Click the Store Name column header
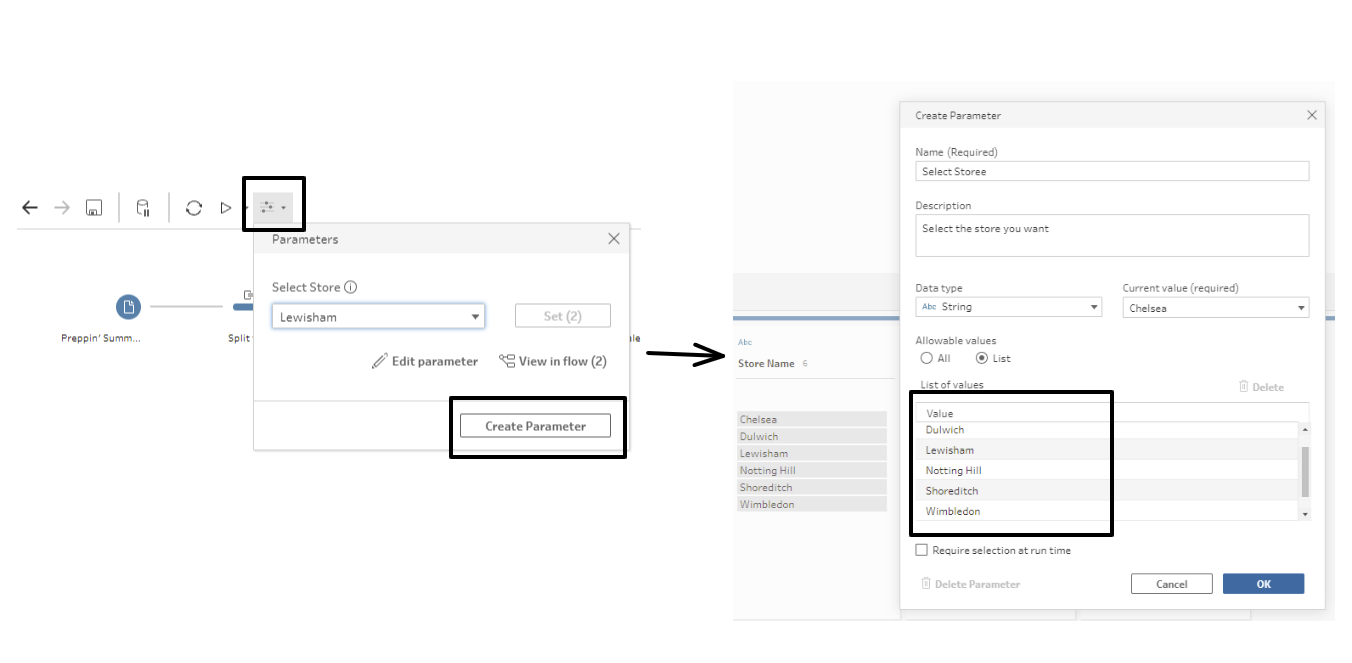Screen dimensions: 1352x663 (766, 363)
